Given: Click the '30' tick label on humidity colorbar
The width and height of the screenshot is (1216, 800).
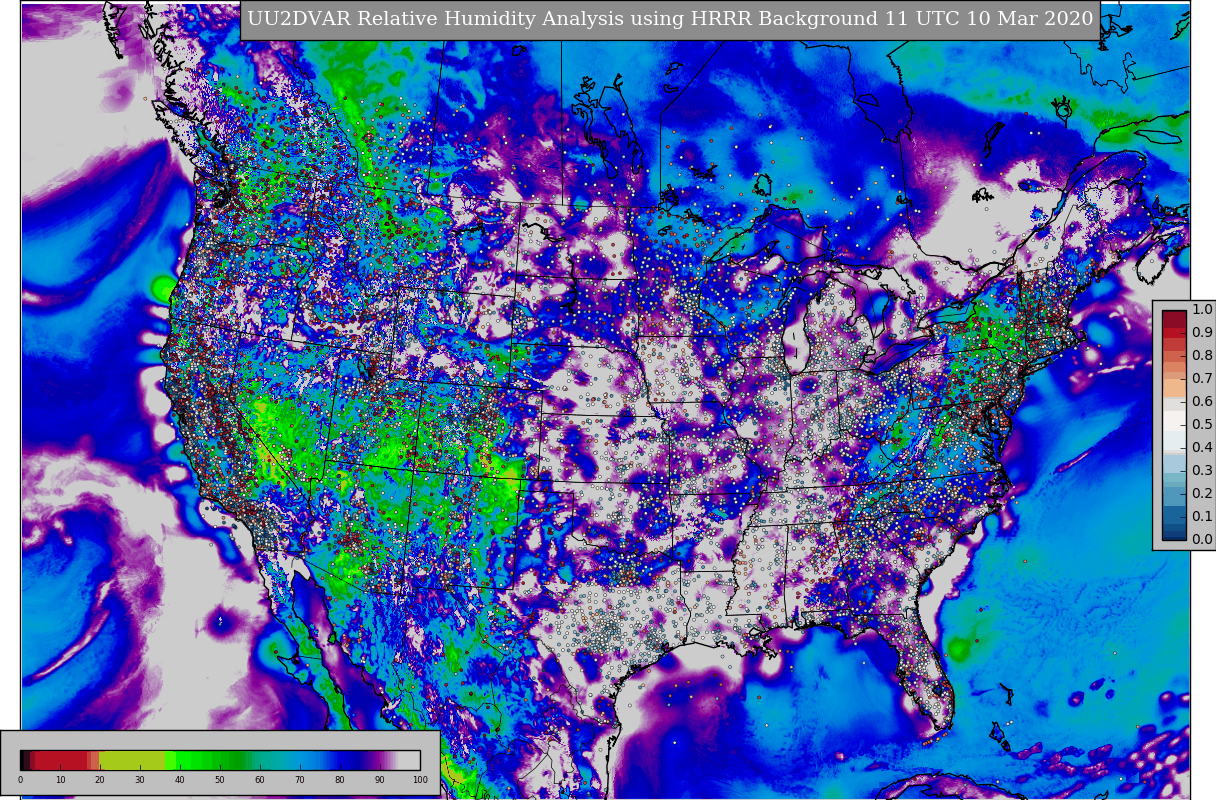Looking at the screenshot, I should tap(140, 779).
